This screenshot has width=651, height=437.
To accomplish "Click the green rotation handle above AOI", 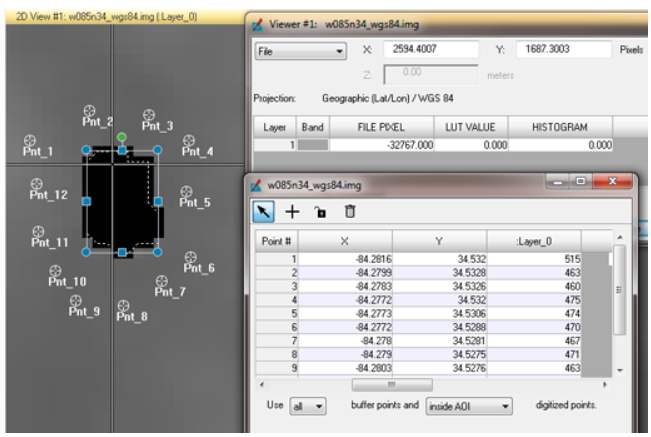I will 122,137.
